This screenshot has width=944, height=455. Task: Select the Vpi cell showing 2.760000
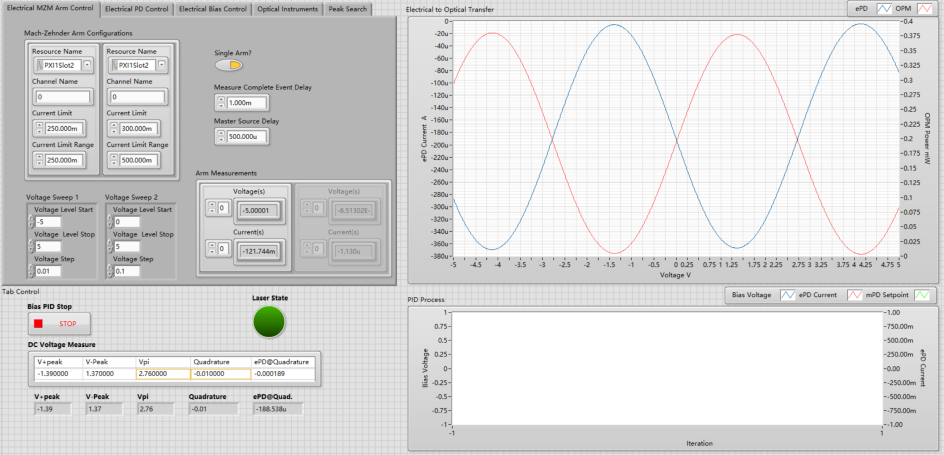(x=163, y=374)
